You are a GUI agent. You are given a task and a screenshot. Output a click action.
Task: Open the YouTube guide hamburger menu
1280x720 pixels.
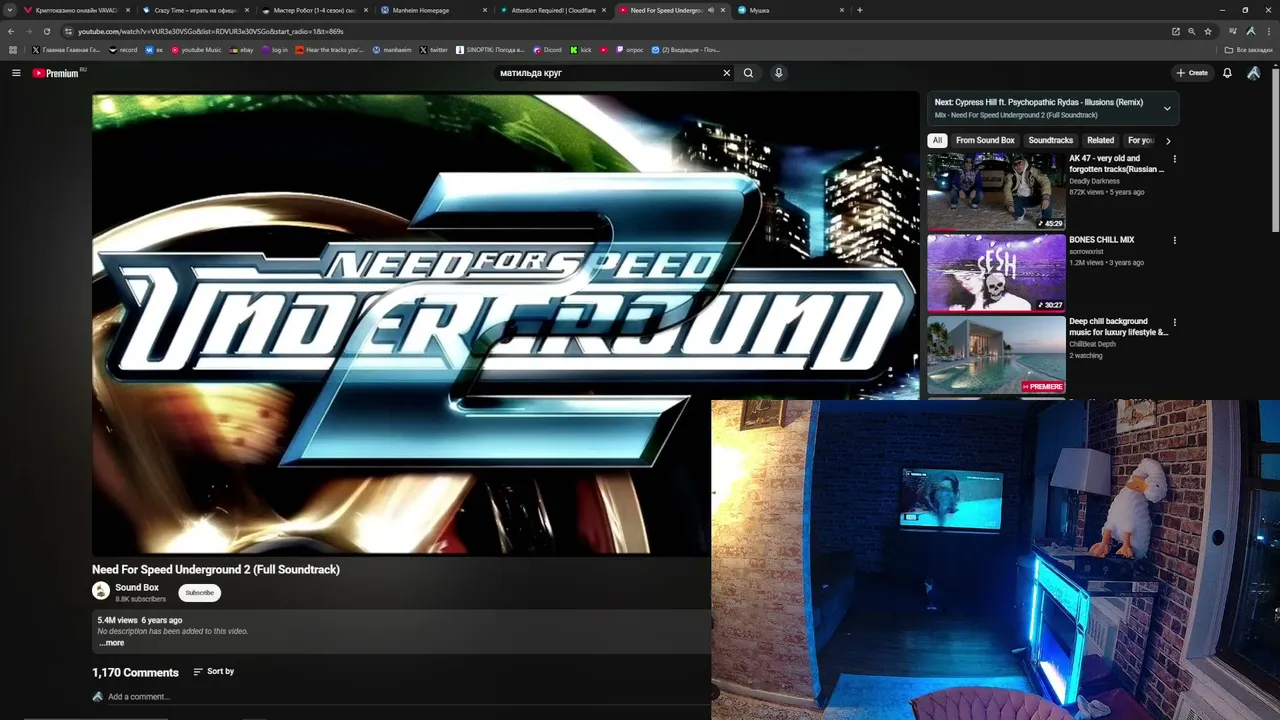pyautogui.click(x=16, y=73)
